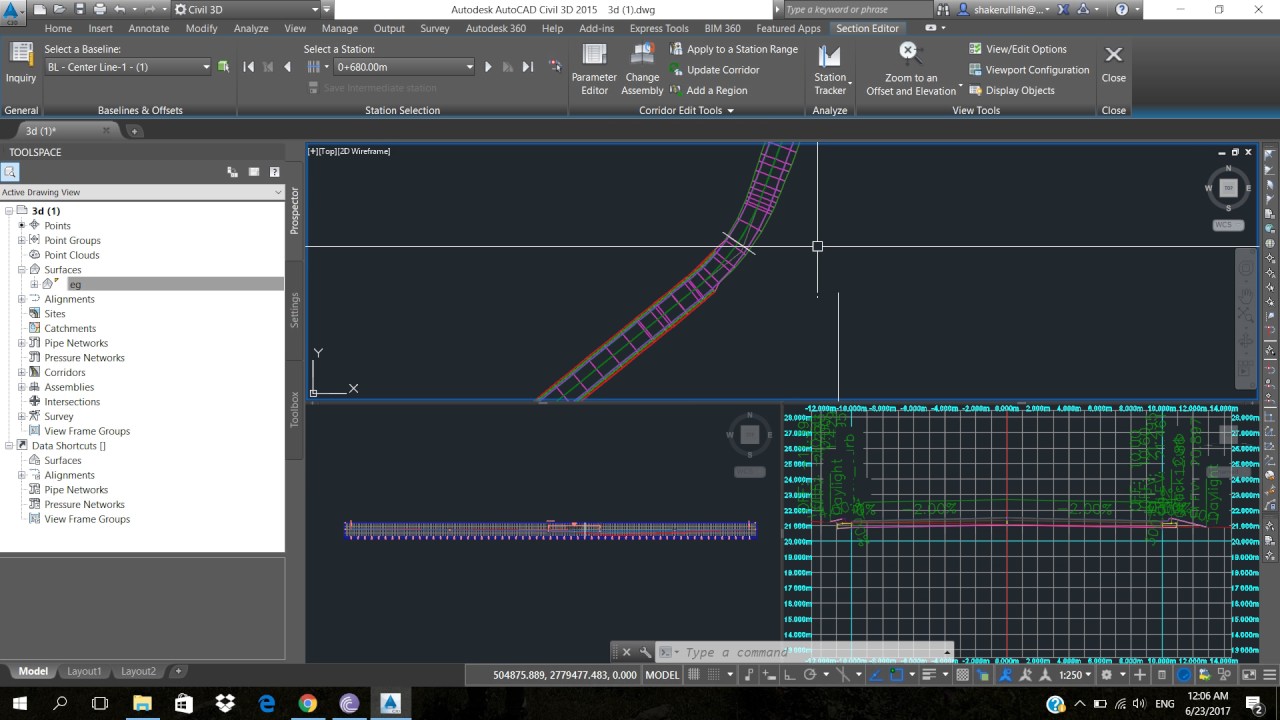Click the Undo arrow

point(120,9)
